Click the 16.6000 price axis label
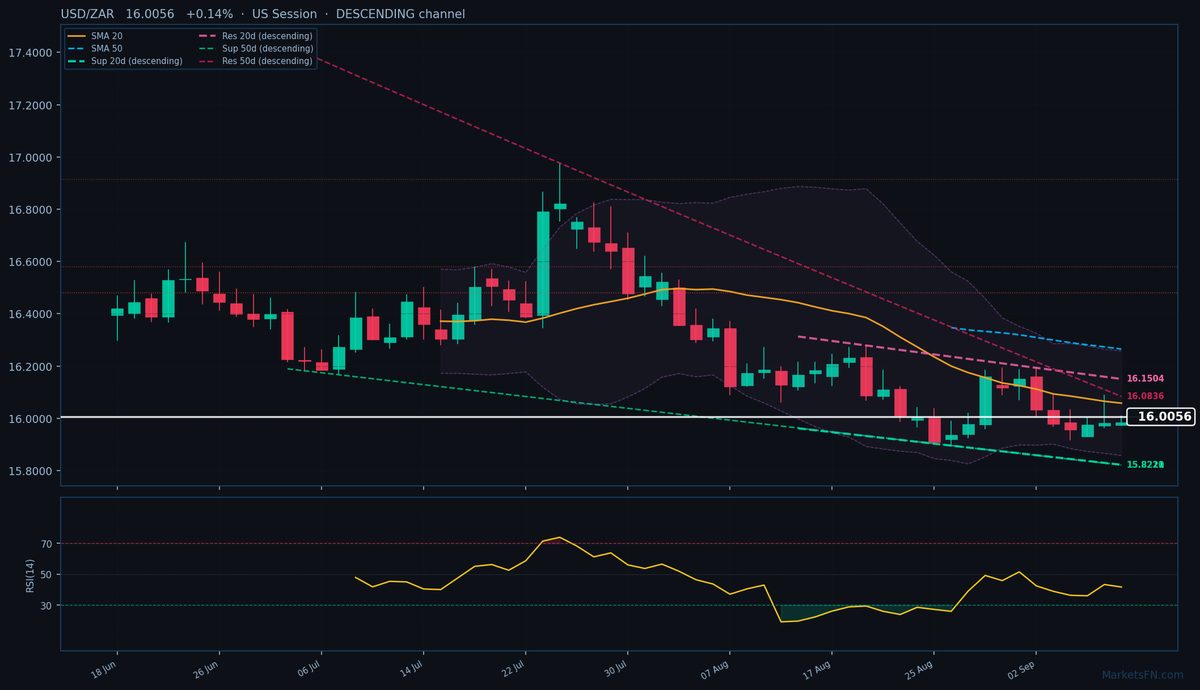The width and height of the screenshot is (1200, 690). click(x=31, y=262)
